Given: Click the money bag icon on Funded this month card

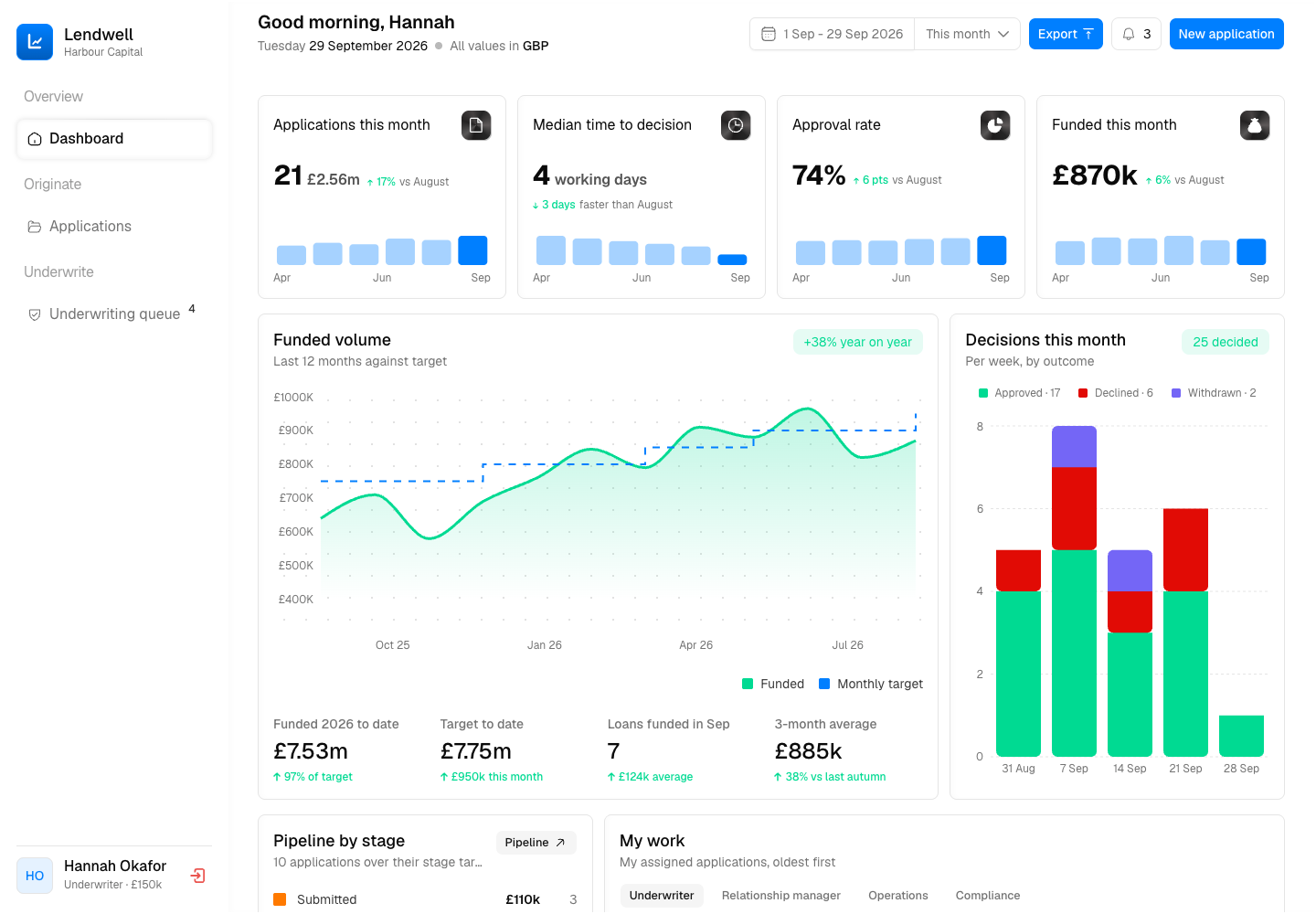Looking at the screenshot, I should (x=1255, y=125).
